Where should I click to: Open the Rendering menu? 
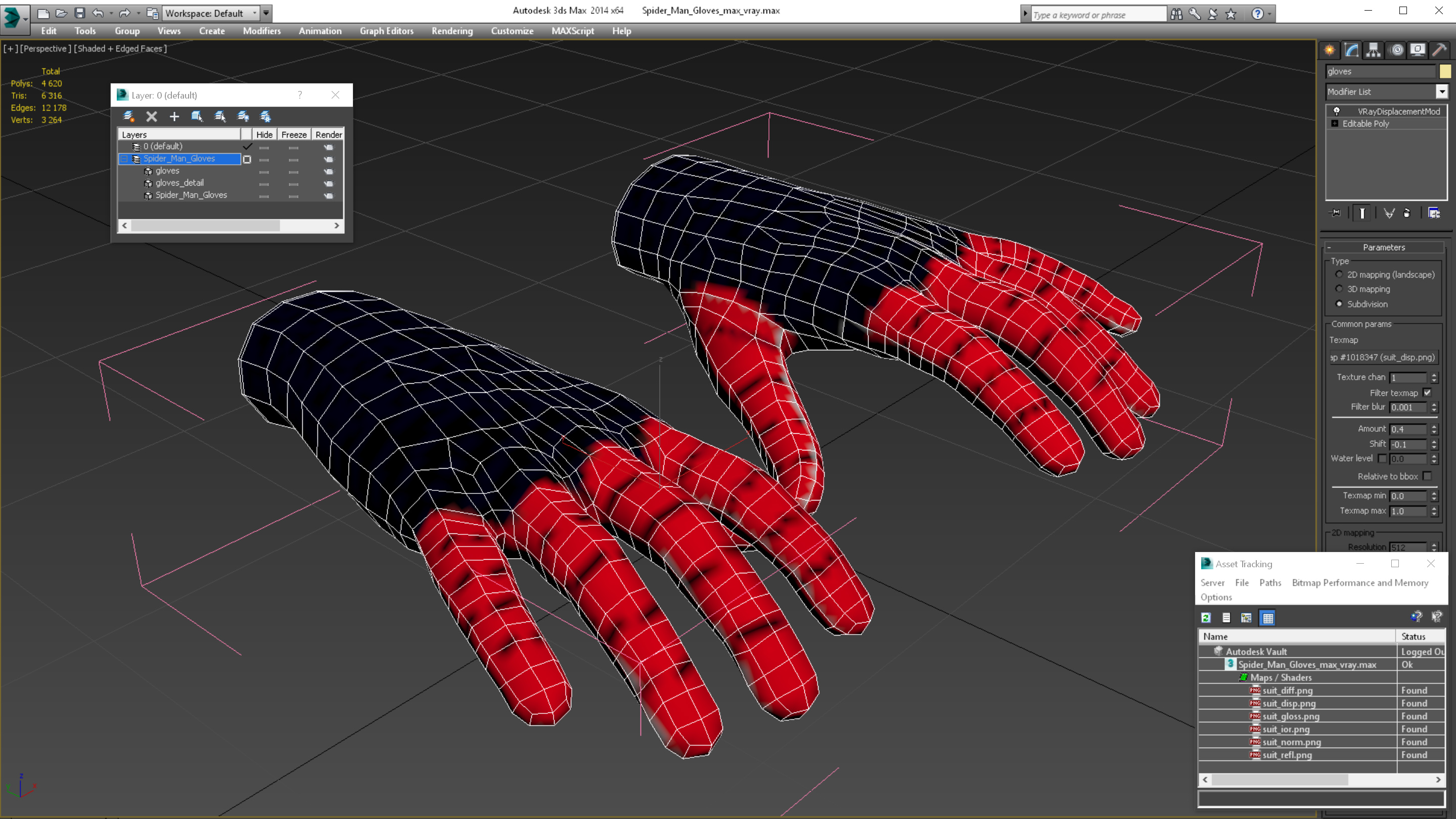[451, 31]
